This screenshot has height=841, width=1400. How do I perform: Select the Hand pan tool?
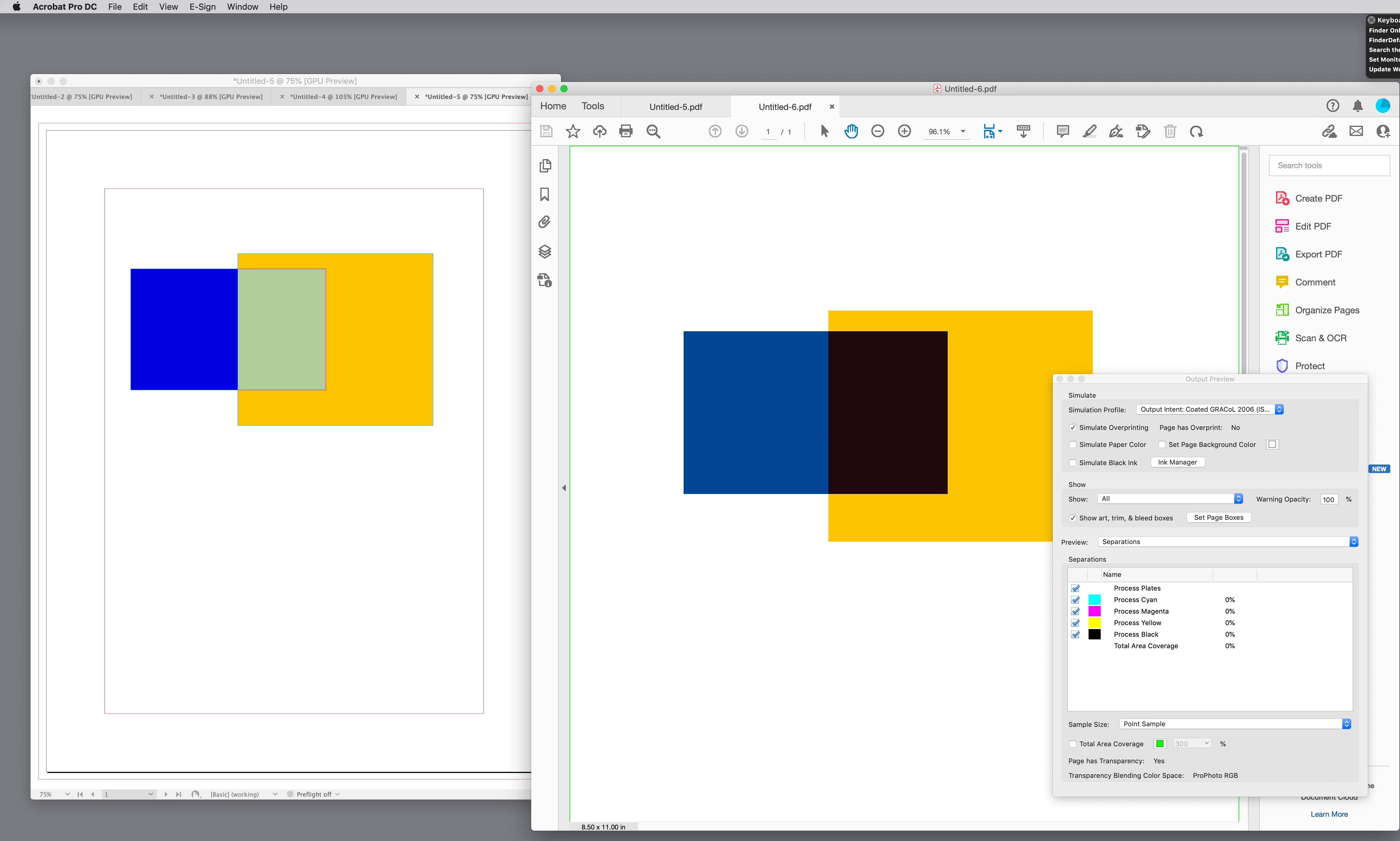tap(851, 131)
